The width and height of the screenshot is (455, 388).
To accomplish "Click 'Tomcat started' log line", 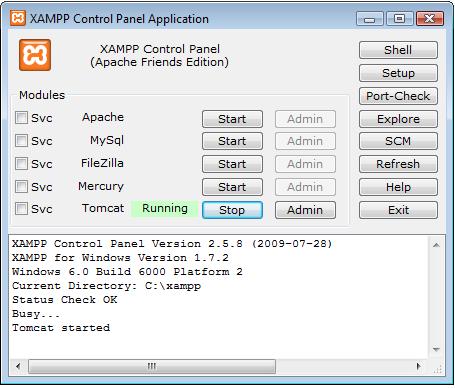I will [61, 328].
